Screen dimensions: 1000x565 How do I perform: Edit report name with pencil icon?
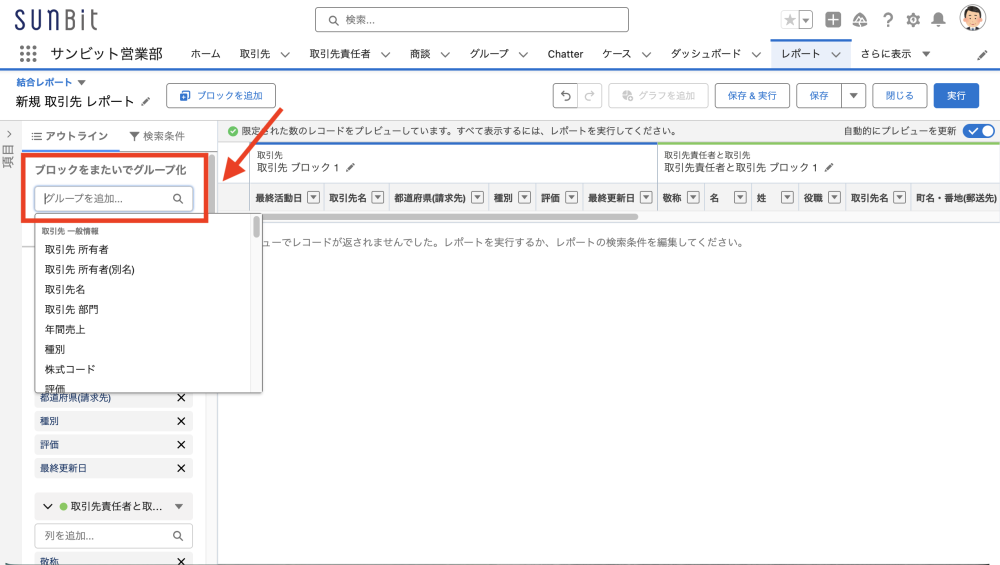tap(147, 102)
